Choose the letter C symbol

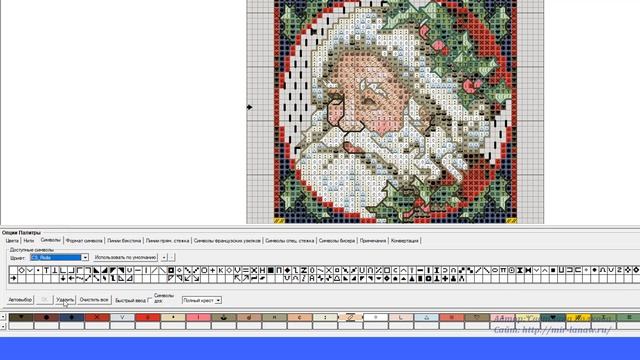pos(396,270)
